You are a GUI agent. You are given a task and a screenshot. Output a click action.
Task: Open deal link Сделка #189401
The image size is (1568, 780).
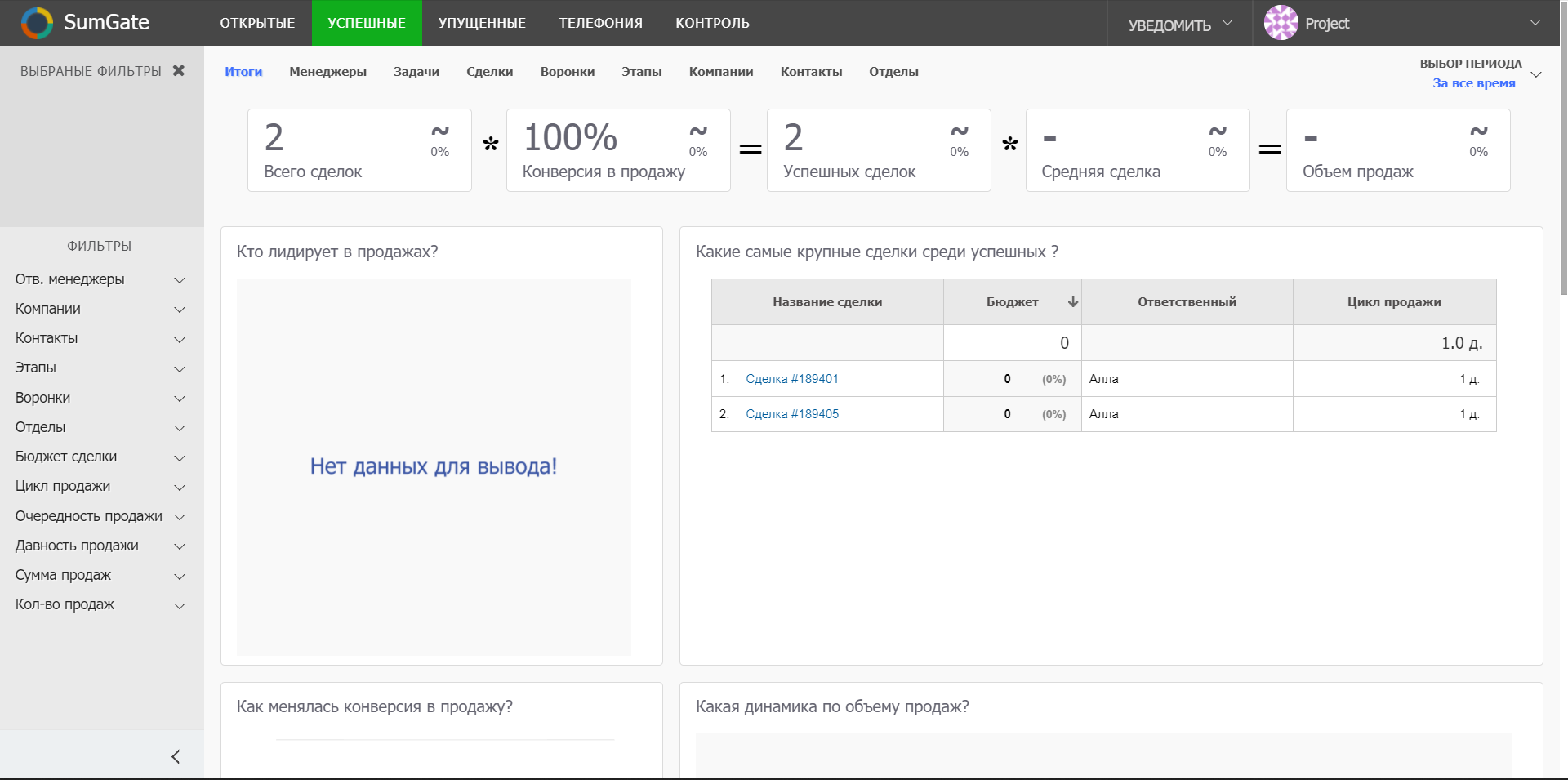tap(792, 379)
